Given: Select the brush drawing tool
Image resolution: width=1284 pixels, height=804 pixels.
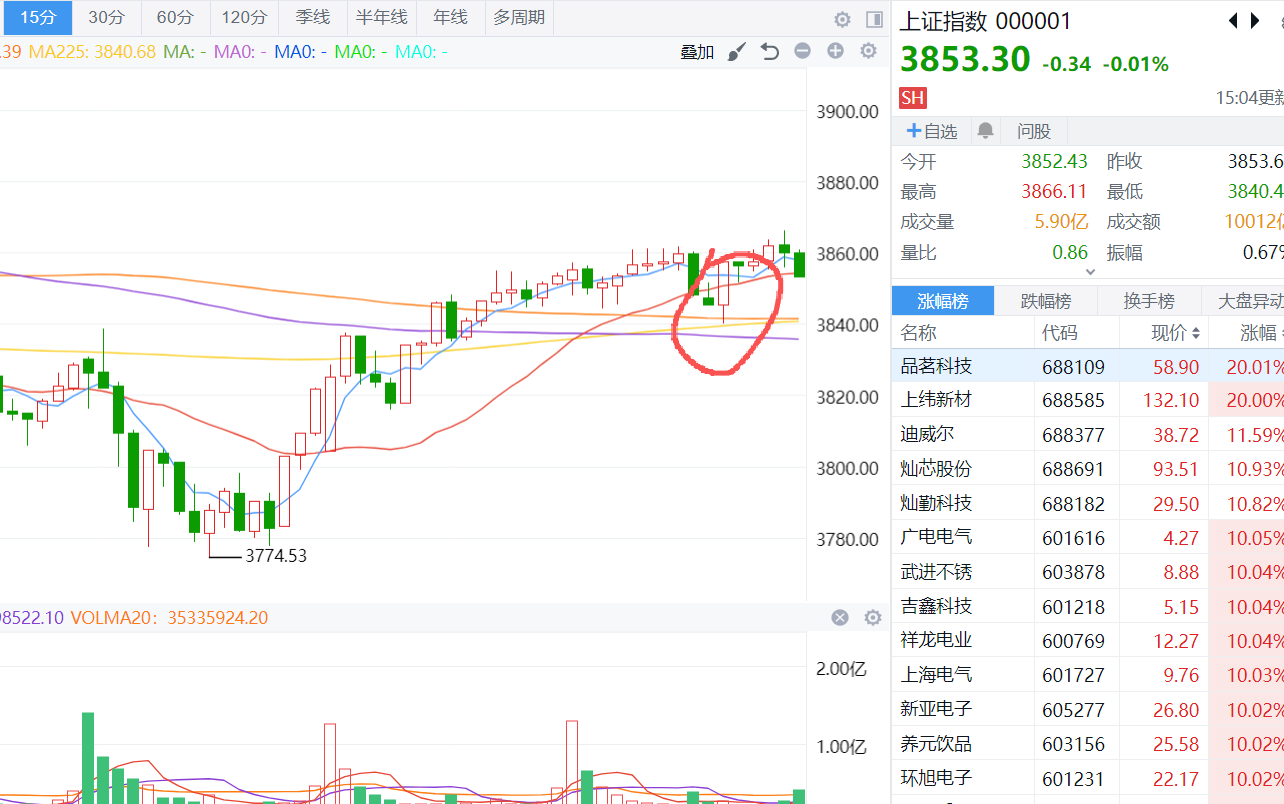Looking at the screenshot, I should [736, 52].
